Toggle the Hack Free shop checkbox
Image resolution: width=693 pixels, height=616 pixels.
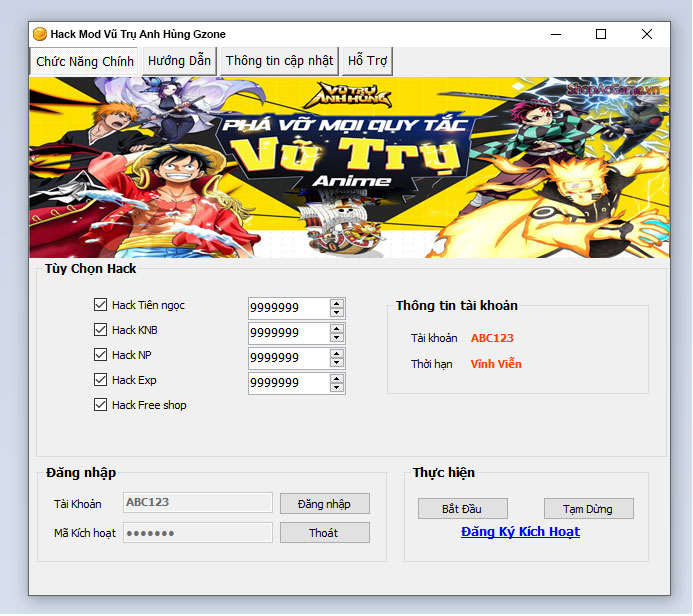pyautogui.click(x=100, y=404)
